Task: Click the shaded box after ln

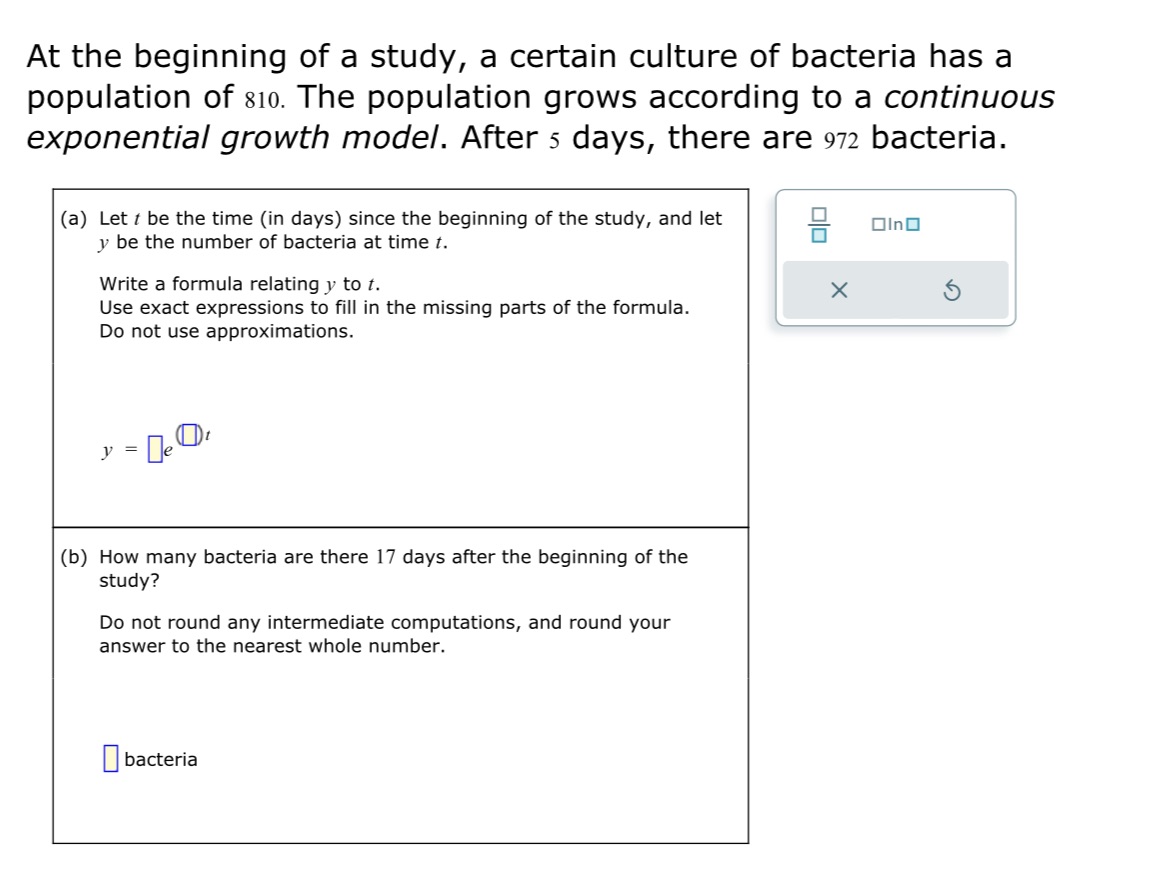Action: click(x=912, y=224)
